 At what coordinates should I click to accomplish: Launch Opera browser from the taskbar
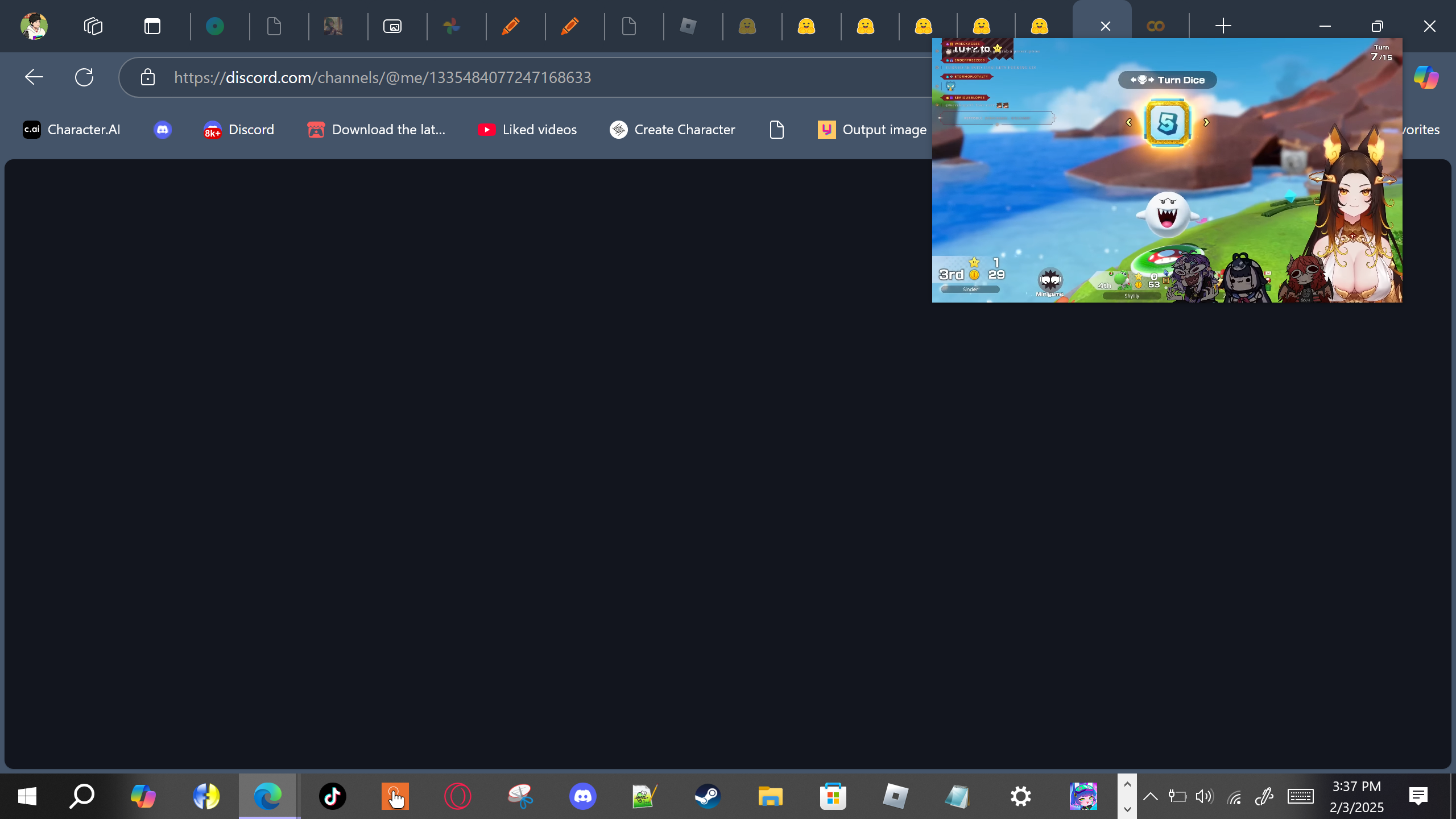(x=458, y=796)
